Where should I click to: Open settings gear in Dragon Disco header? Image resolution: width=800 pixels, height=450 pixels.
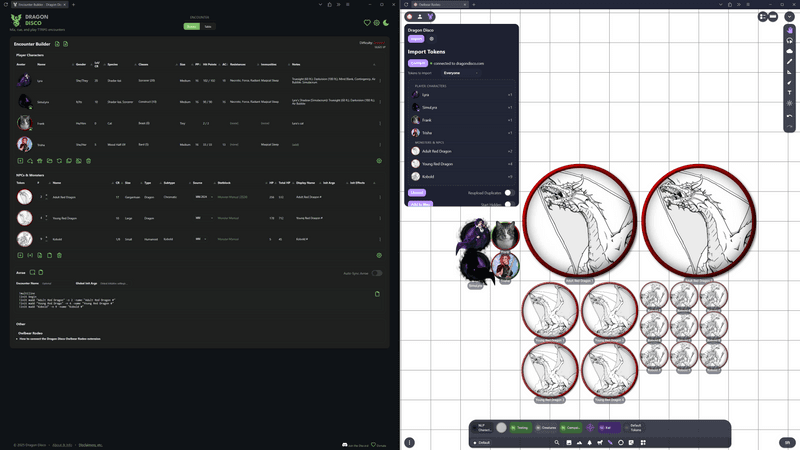tap(377, 23)
